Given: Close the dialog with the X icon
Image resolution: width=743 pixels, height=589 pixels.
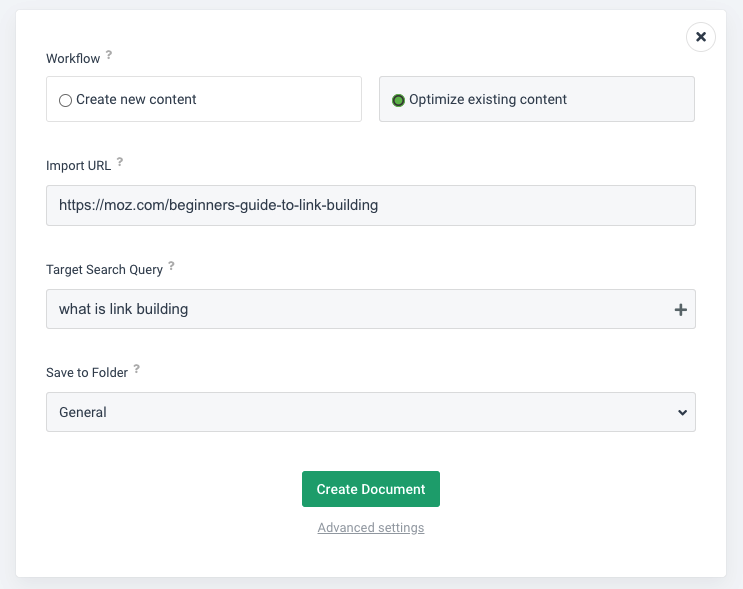Looking at the screenshot, I should click(x=701, y=37).
